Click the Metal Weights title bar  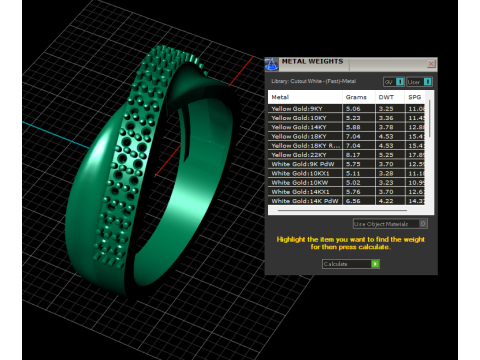pyautogui.click(x=352, y=64)
